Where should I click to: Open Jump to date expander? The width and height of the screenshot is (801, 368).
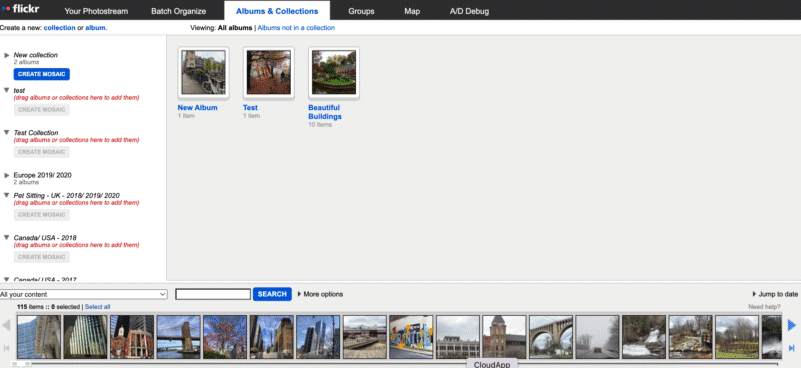click(775, 294)
